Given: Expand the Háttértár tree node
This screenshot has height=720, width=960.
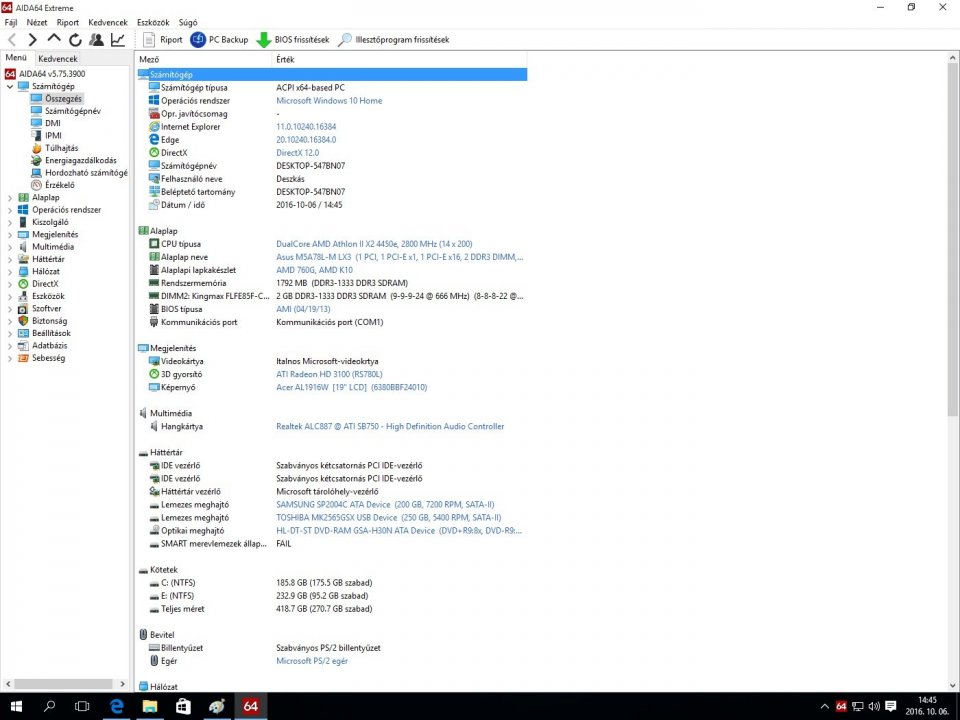Looking at the screenshot, I should 10,260.
